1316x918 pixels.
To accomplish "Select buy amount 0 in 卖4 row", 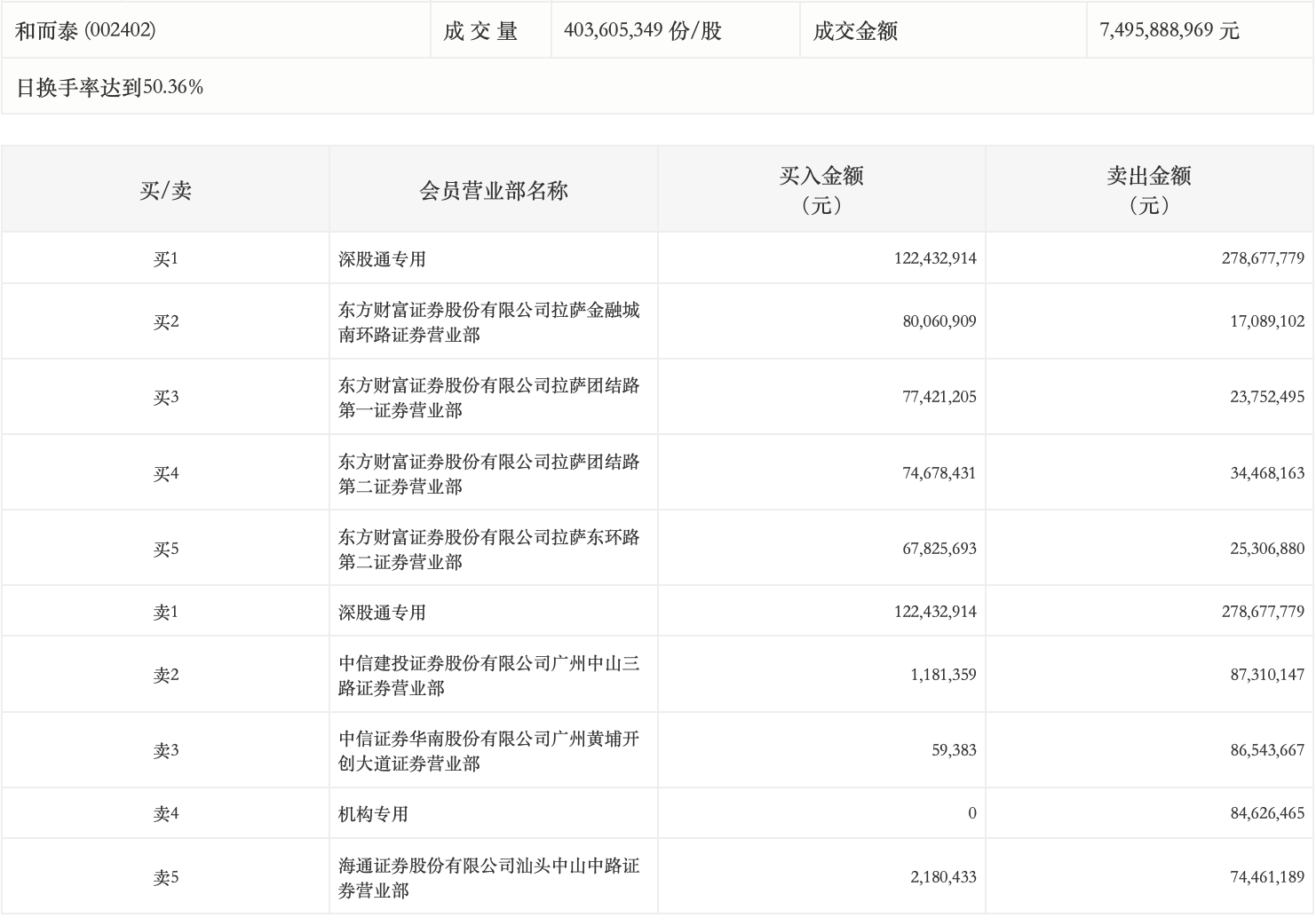I will coord(972,814).
